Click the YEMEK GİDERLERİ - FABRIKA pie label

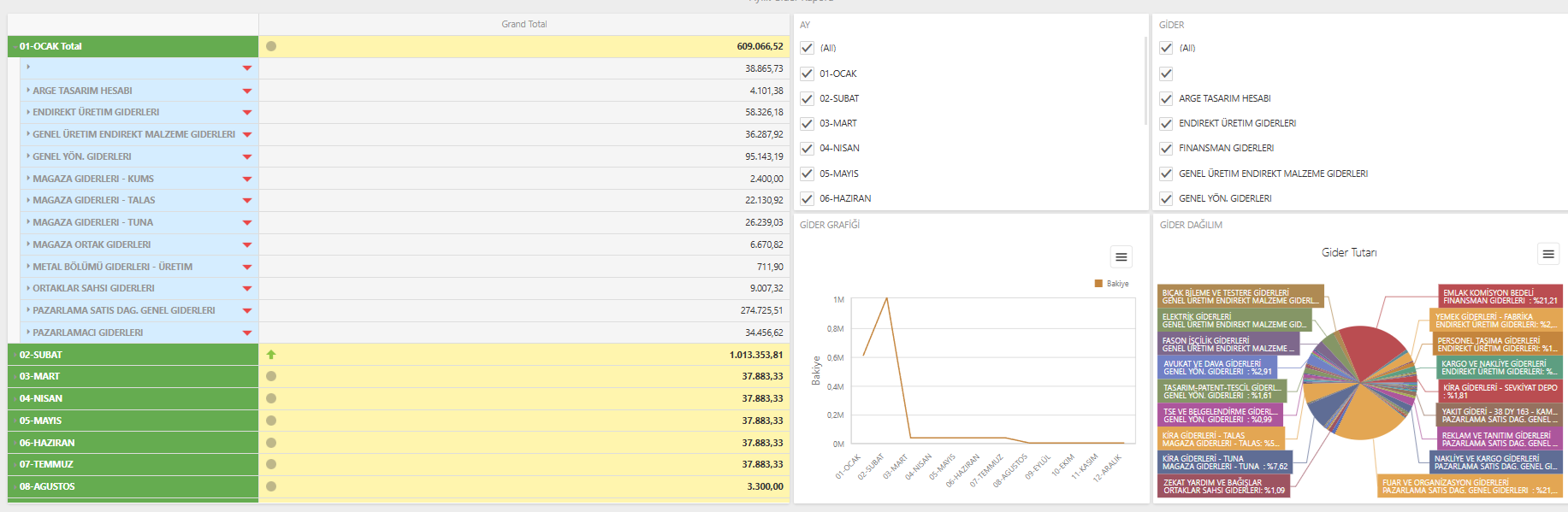pyautogui.click(x=1496, y=321)
